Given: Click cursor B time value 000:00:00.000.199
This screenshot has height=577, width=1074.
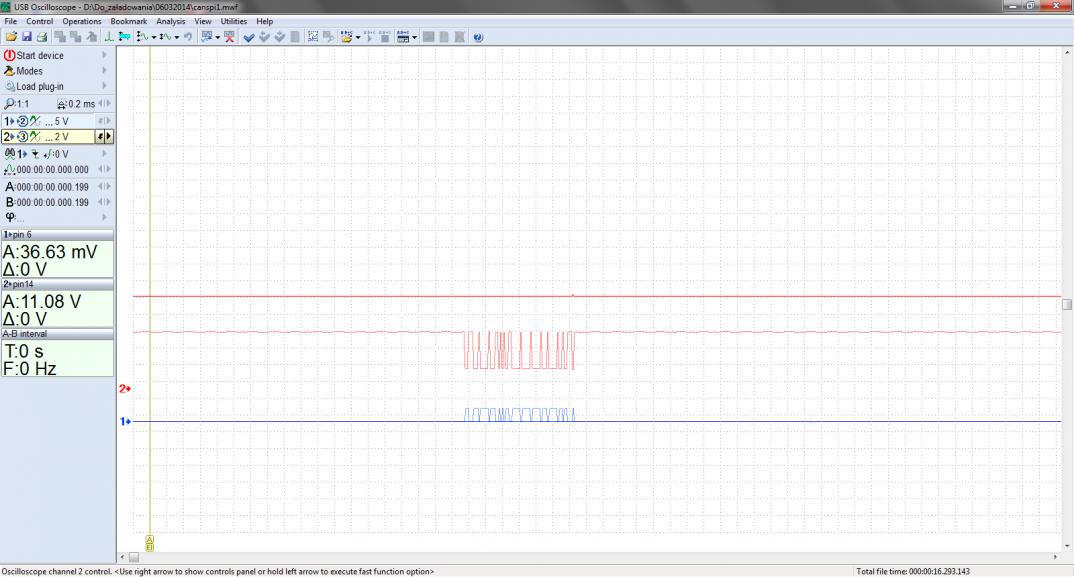Looking at the screenshot, I should coord(53,202).
